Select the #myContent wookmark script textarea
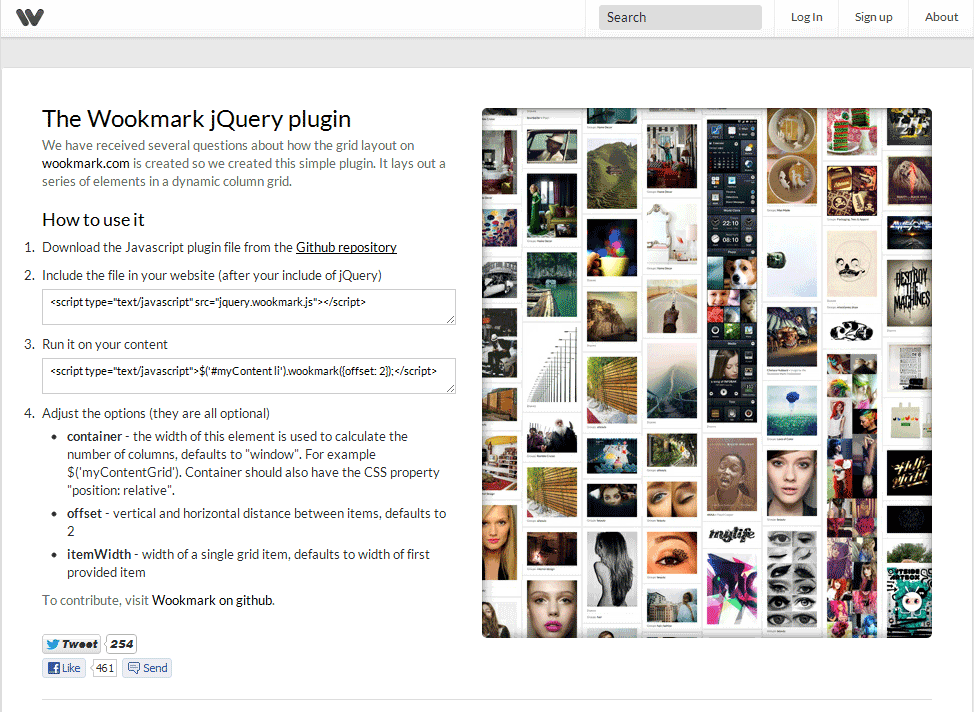 248,376
